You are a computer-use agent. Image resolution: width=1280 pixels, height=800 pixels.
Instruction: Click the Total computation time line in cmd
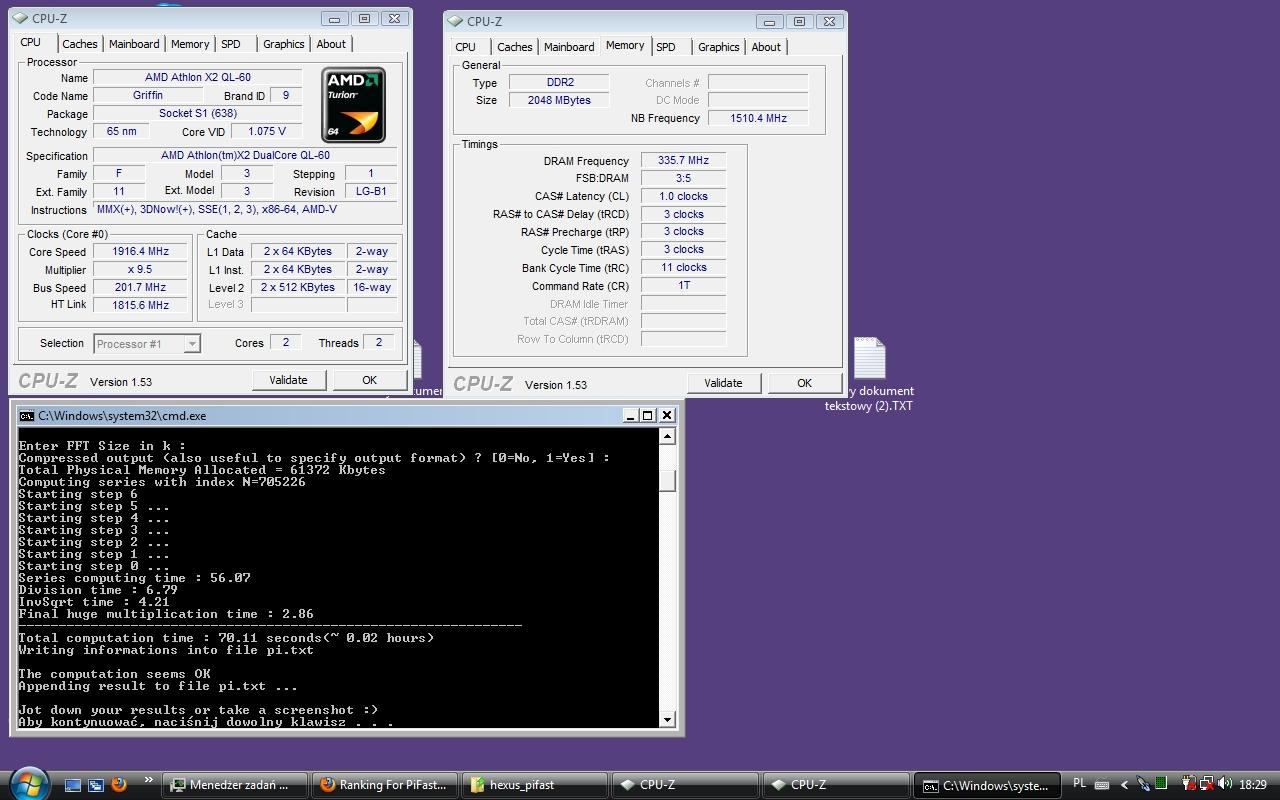pos(226,638)
